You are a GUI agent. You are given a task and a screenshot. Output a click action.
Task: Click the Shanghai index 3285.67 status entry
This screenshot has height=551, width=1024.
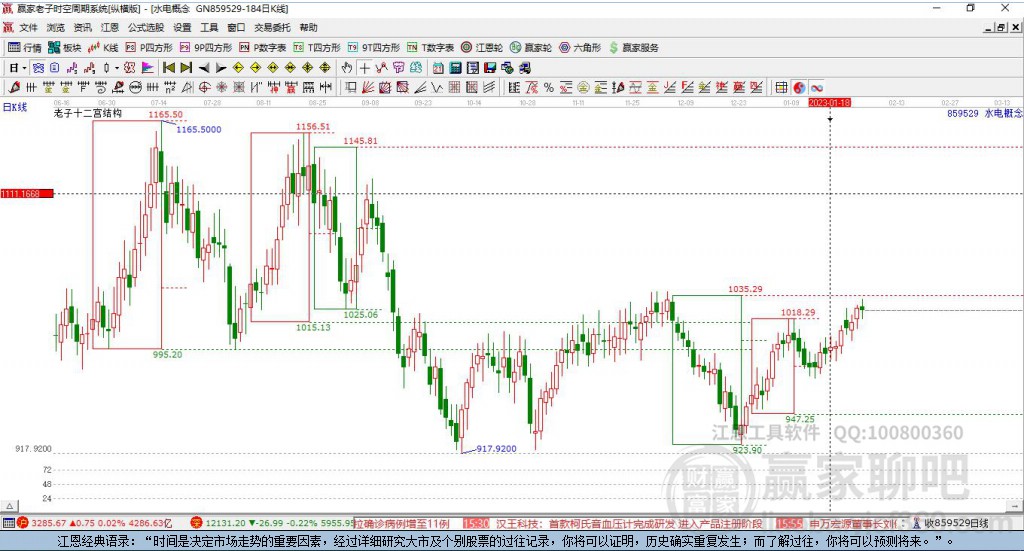(95, 523)
